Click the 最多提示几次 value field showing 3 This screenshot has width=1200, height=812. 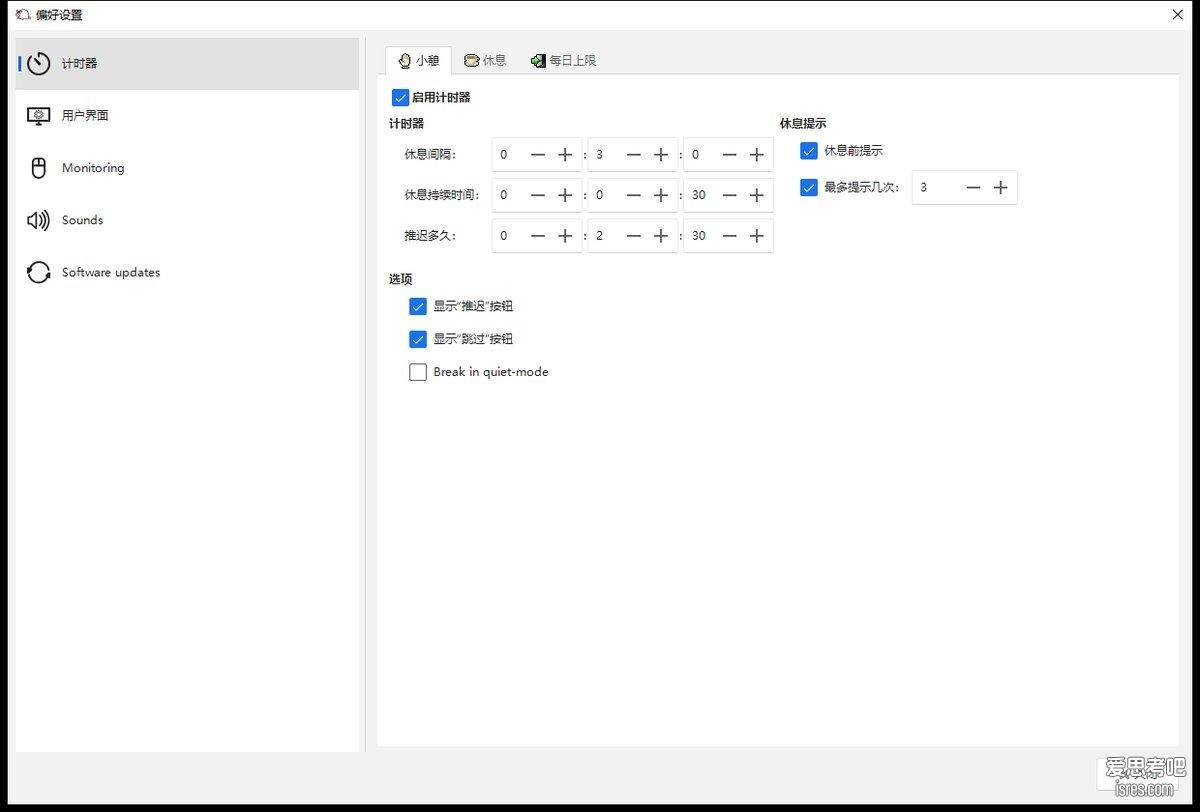937,188
